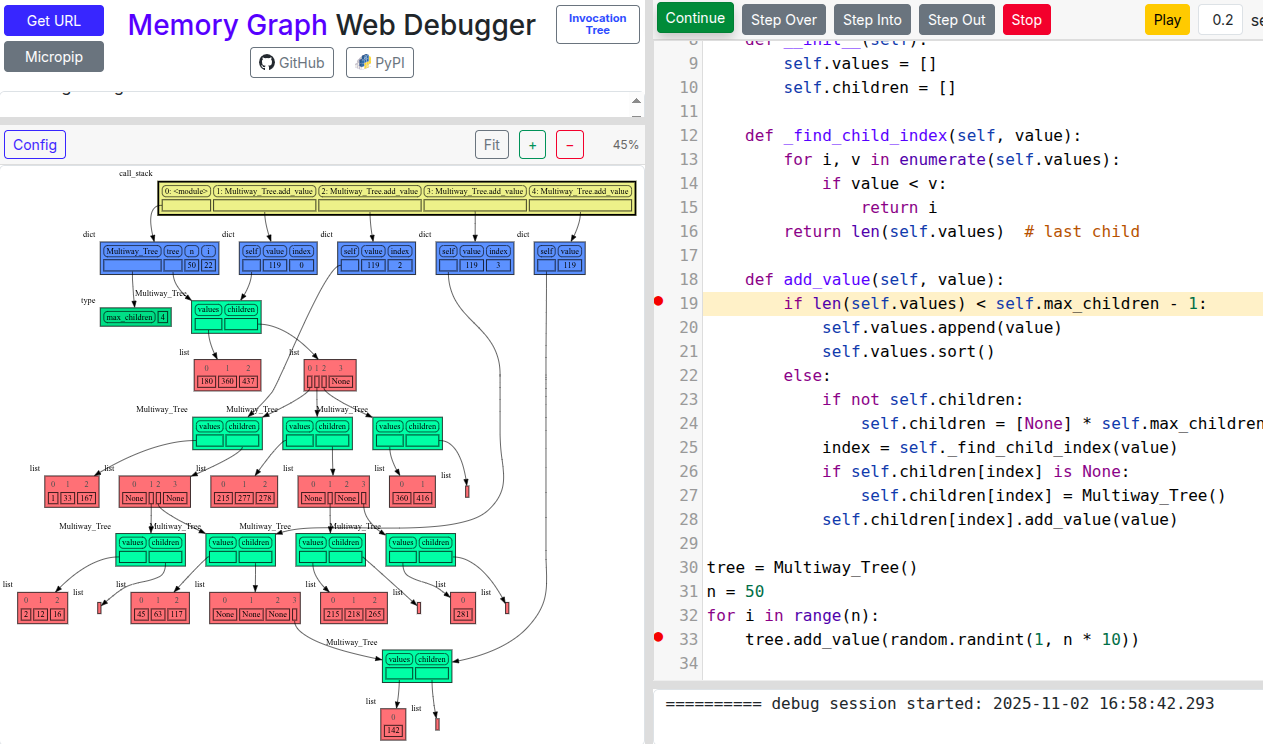Screen dimensions: 1263x744
Task: Click the play delay seconds input field
Action: [1220, 20]
